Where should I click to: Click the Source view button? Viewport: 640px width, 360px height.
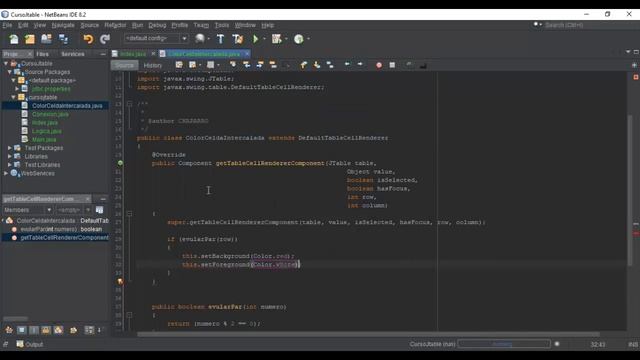124,65
